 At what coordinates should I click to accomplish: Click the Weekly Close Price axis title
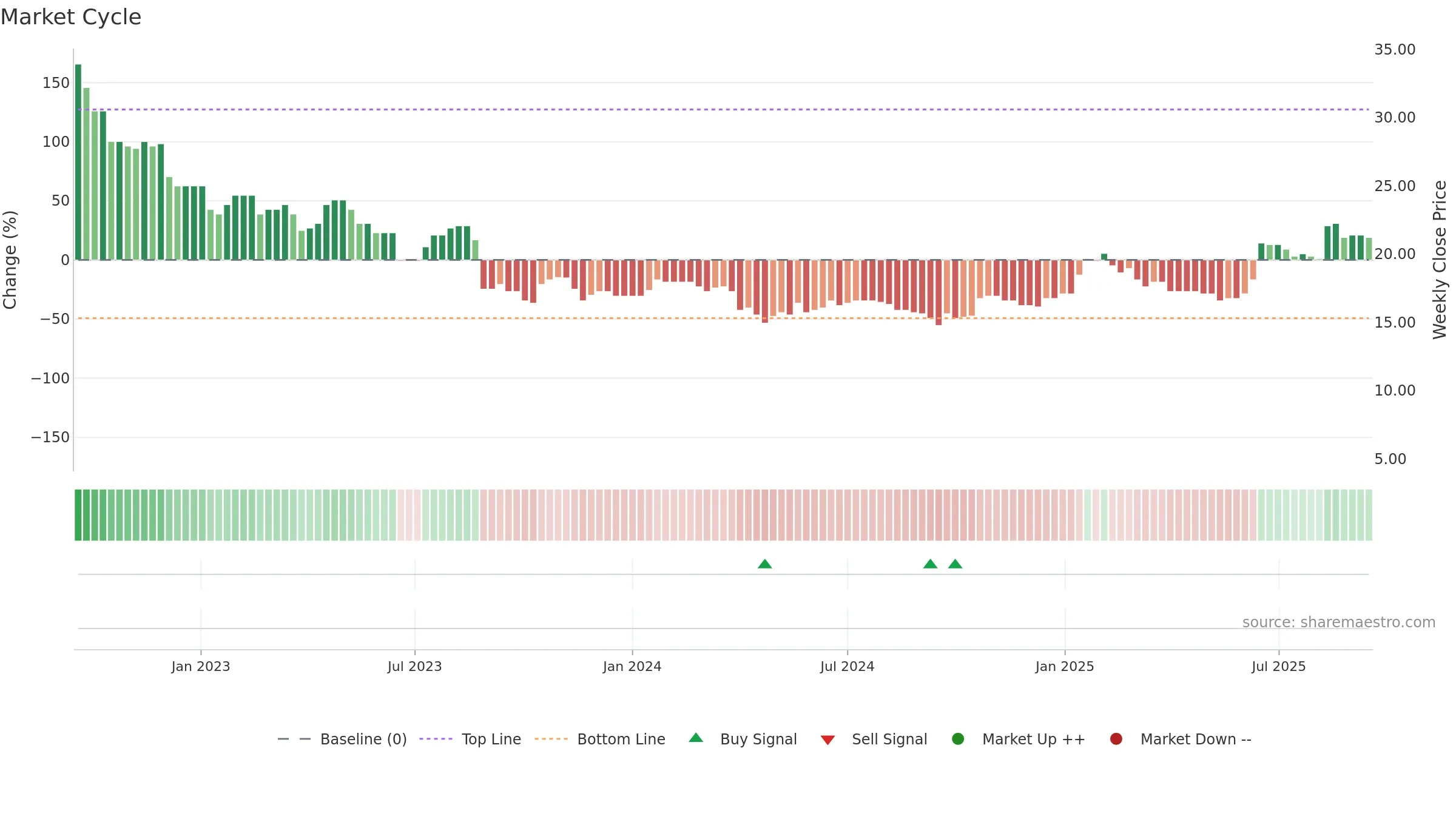1440,260
